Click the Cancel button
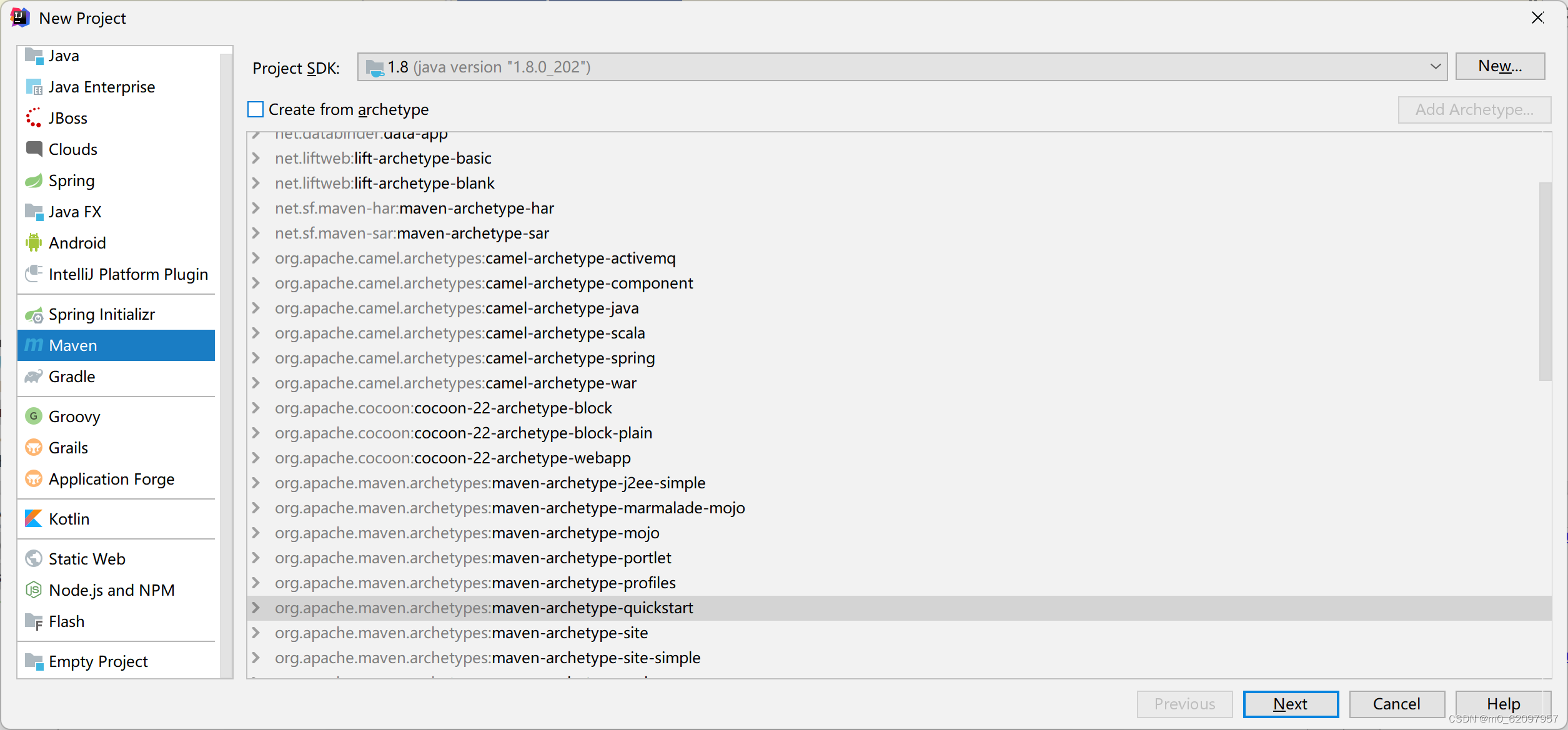The image size is (1568, 730). pyautogui.click(x=1397, y=704)
